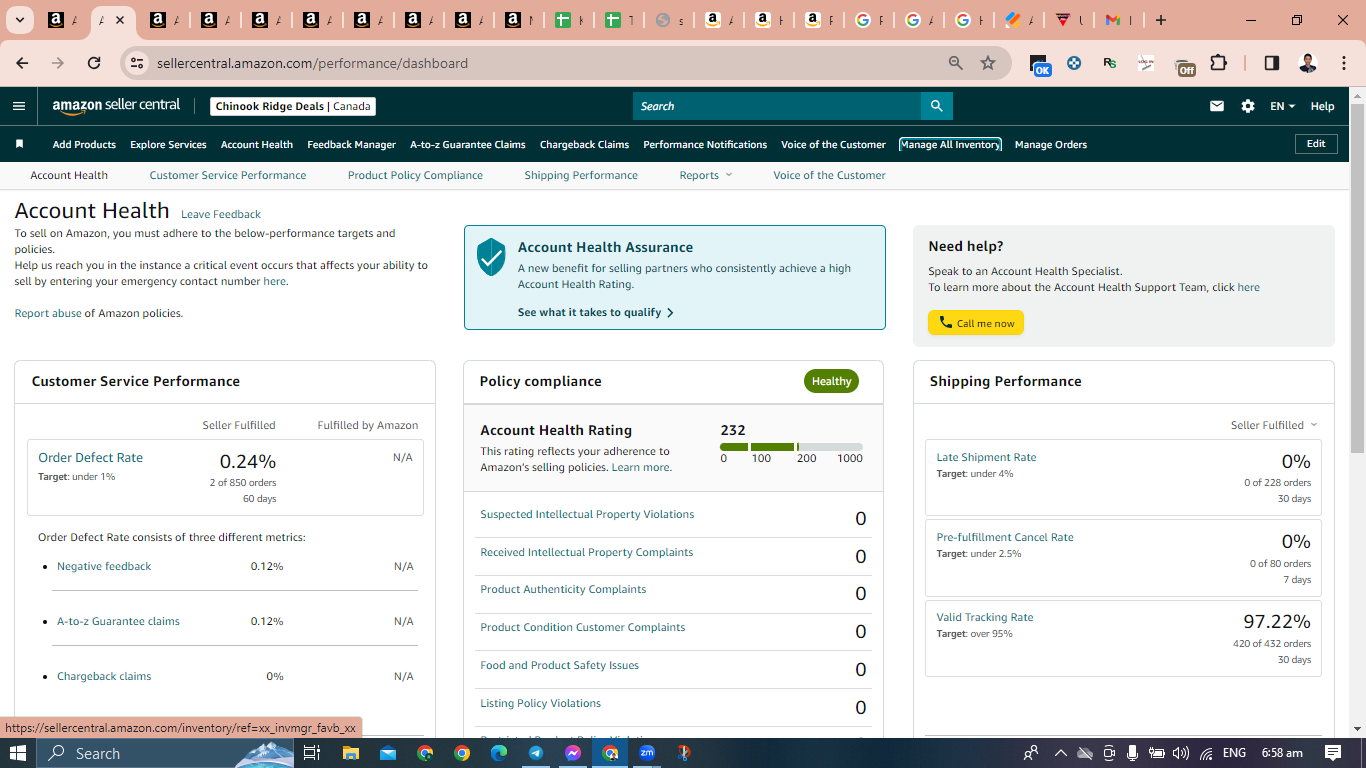
Task: Open the Valid Tracking Rate link
Action: [x=985, y=617]
